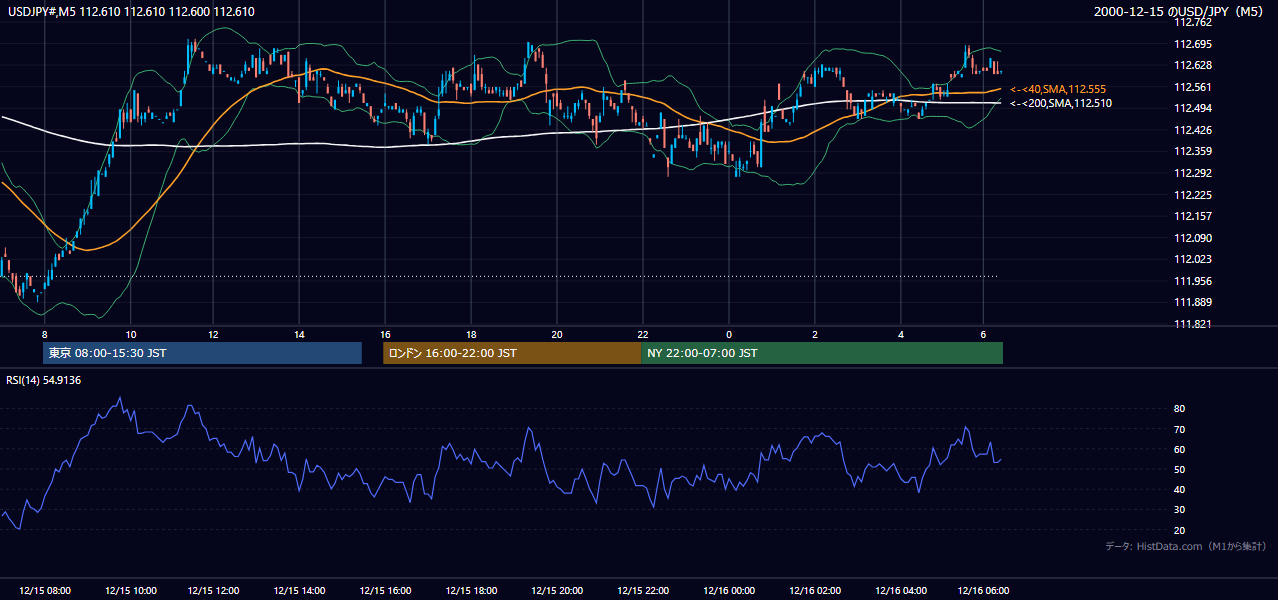The image size is (1278, 600).
Task: Click the 12/16 00:00 time axis label
Action: [x=729, y=590]
